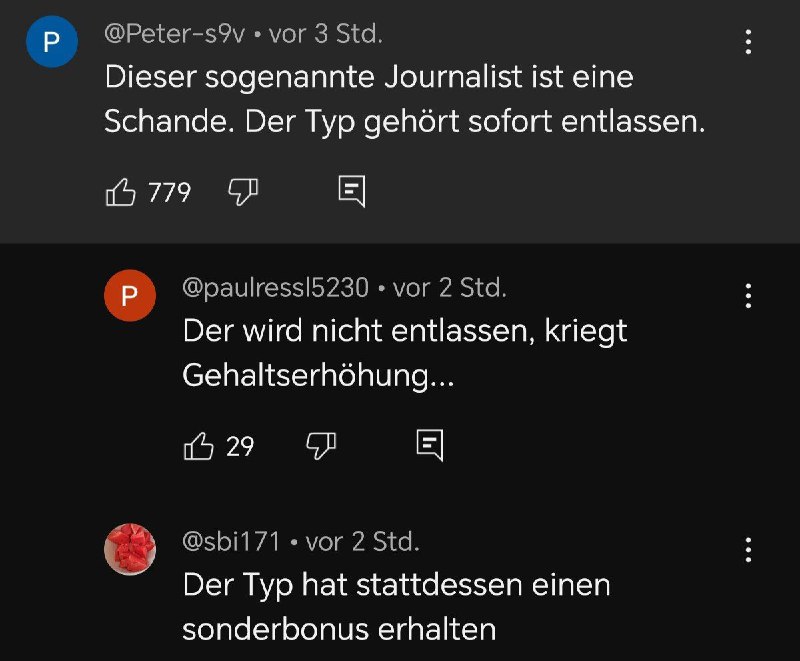Dislike the comment by @Peter-s9v
The width and height of the screenshot is (800, 661).
243,191
